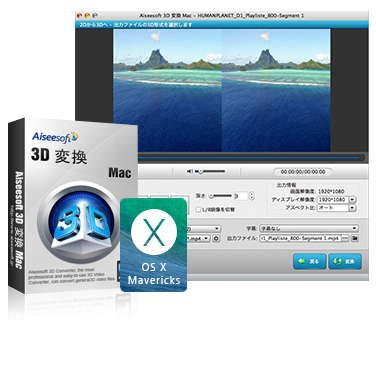Viewport: 376px width, 365px height.
Task: Click the 変換 convert button
Action: click(345, 262)
